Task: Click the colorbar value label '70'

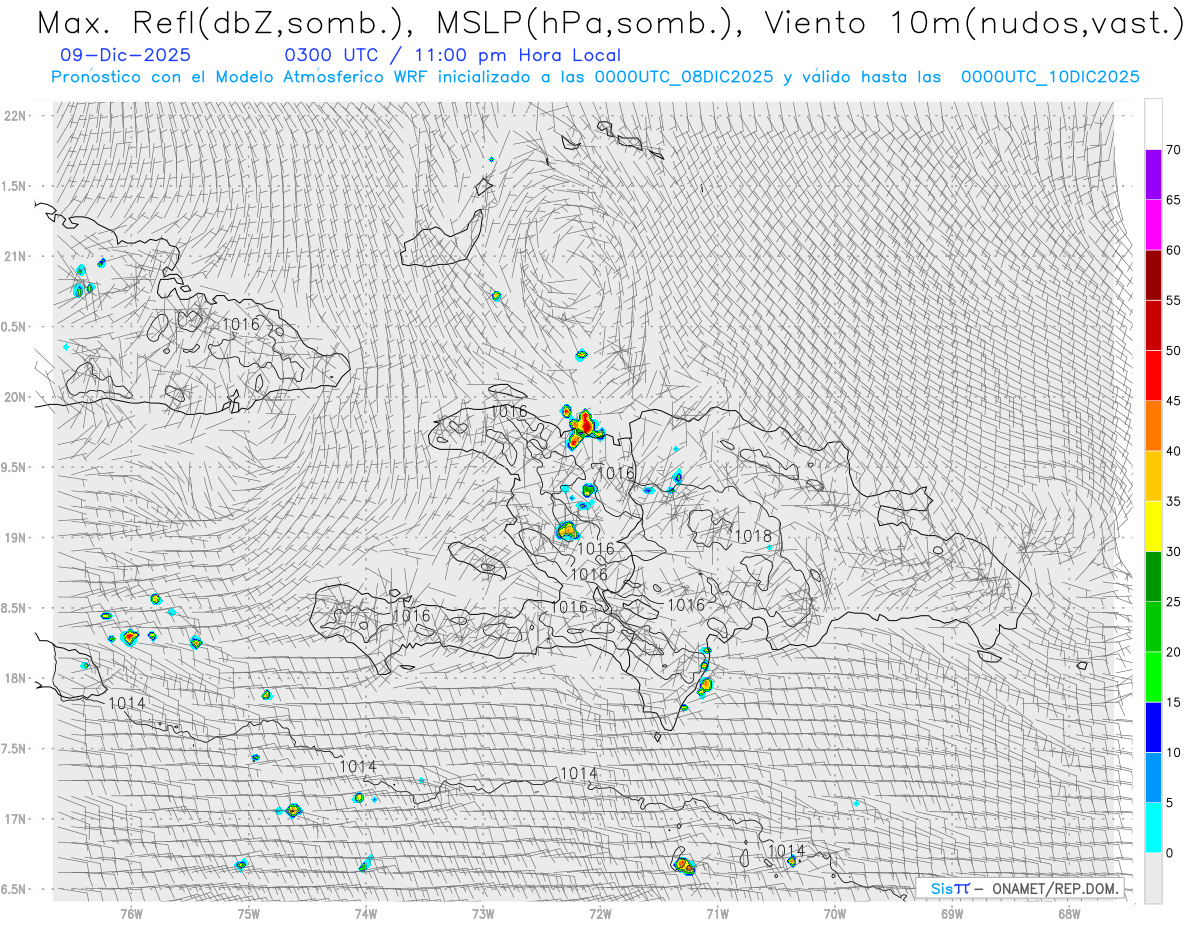Action: pos(1173,150)
